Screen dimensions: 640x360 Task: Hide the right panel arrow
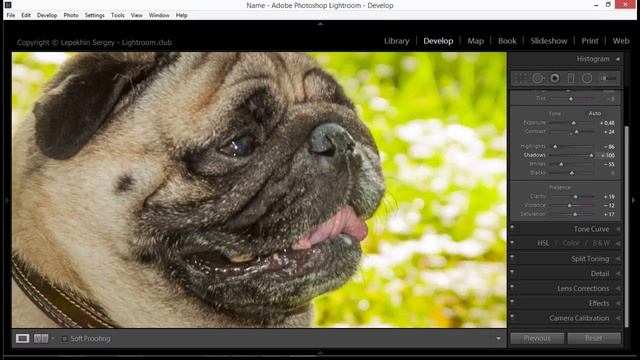click(633, 200)
